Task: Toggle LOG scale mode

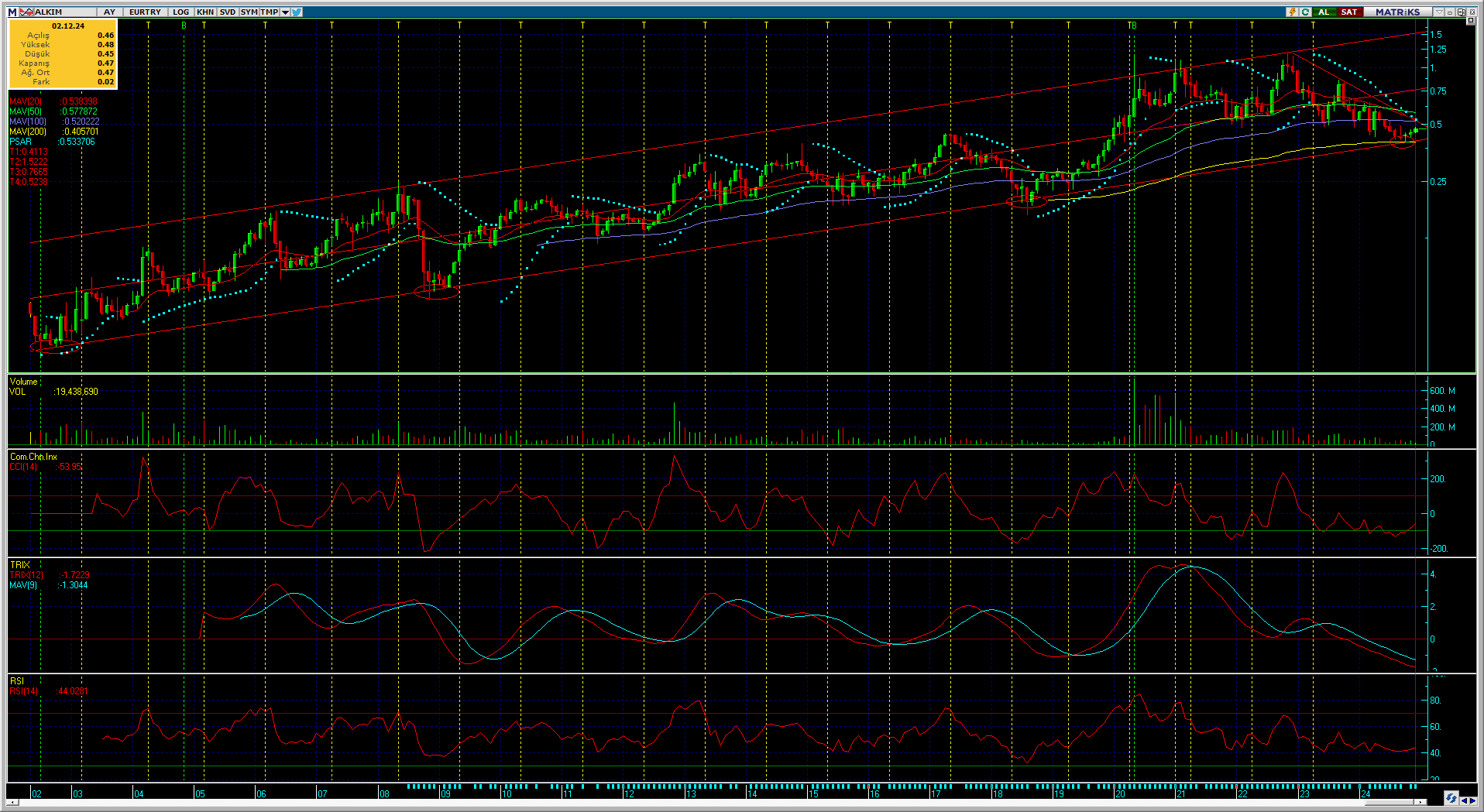Action: coord(180,12)
